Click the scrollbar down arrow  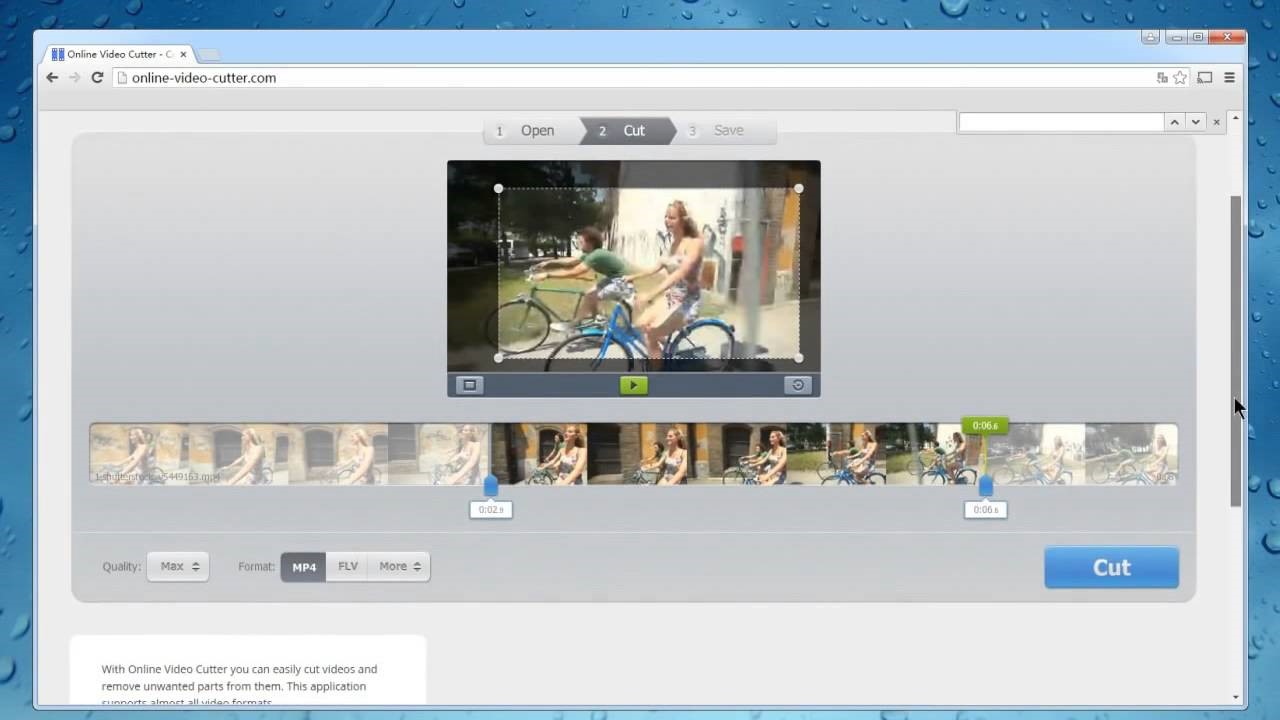1236,697
